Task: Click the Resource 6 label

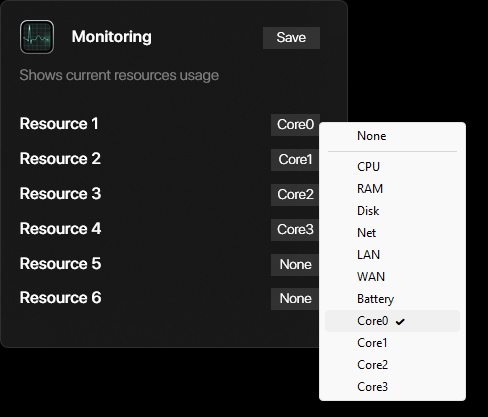Action: [60, 298]
